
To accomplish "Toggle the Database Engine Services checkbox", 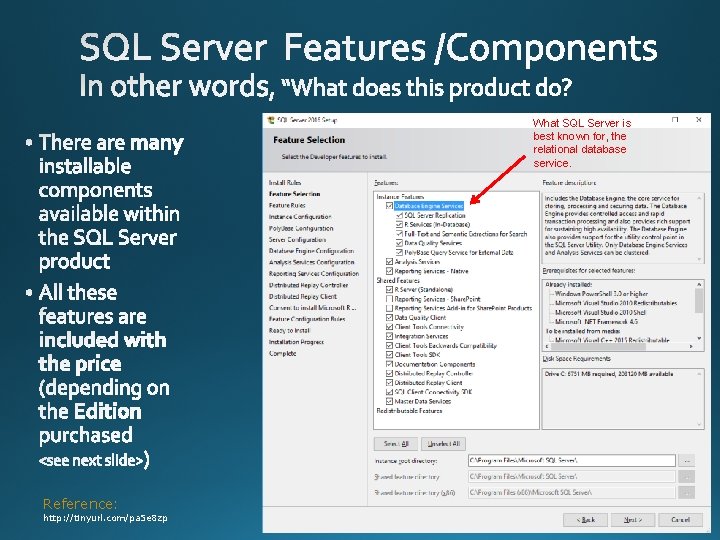I will [x=389, y=206].
